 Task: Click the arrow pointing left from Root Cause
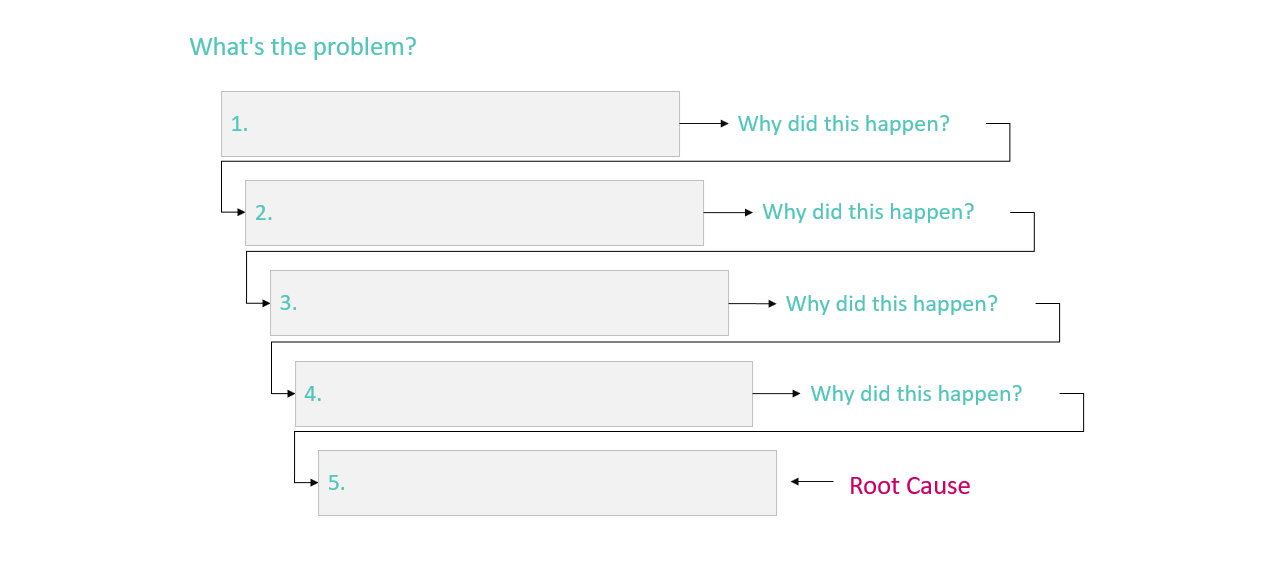tap(812, 482)
